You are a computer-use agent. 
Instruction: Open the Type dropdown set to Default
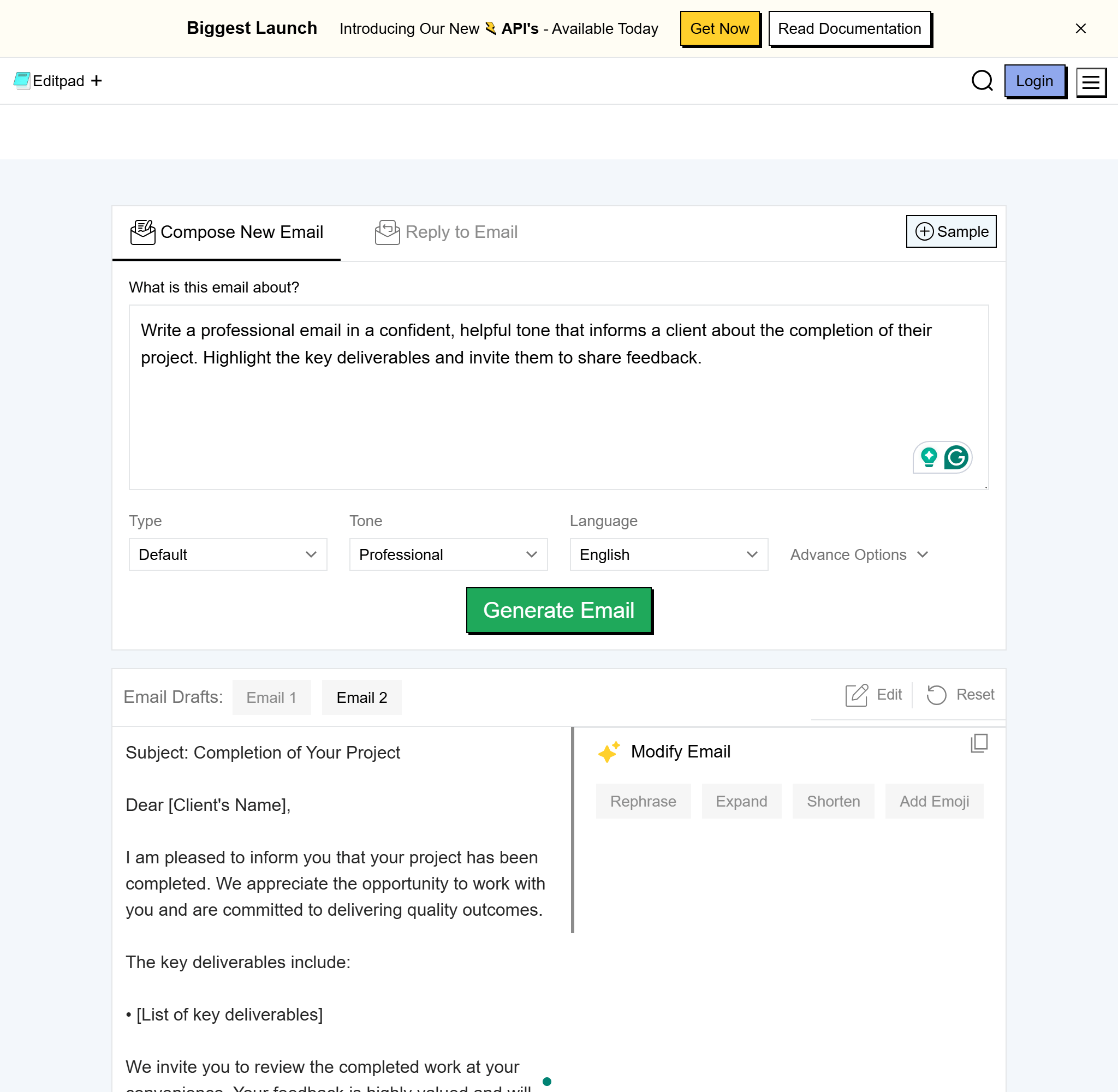(228, 554)
